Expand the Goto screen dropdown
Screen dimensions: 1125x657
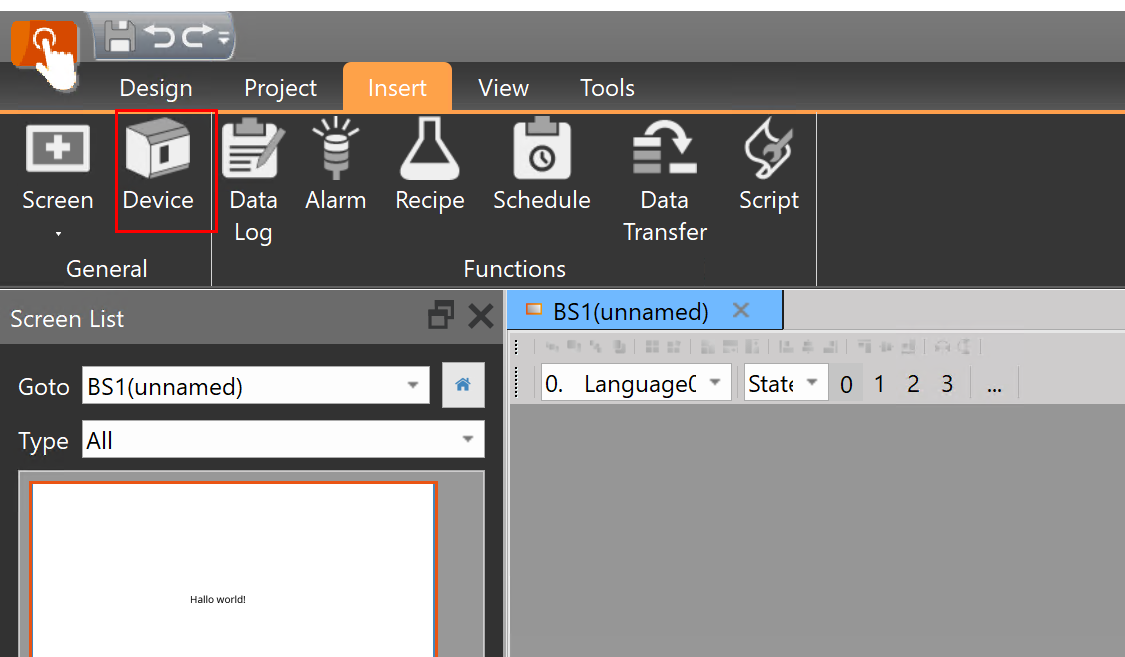(413, 386)
